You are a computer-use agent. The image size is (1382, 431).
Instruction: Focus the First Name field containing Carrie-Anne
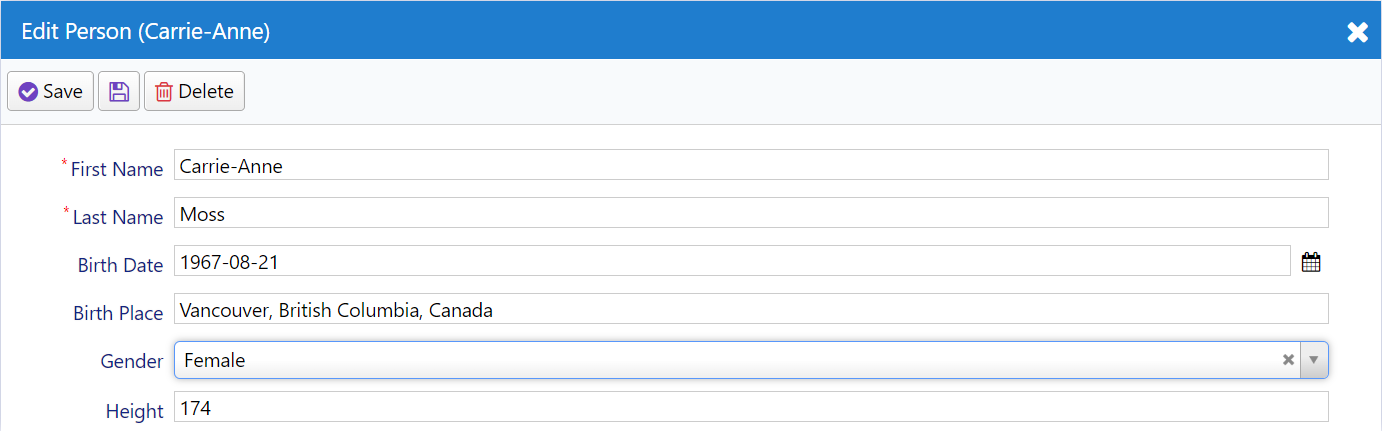(x=751, y=165)
